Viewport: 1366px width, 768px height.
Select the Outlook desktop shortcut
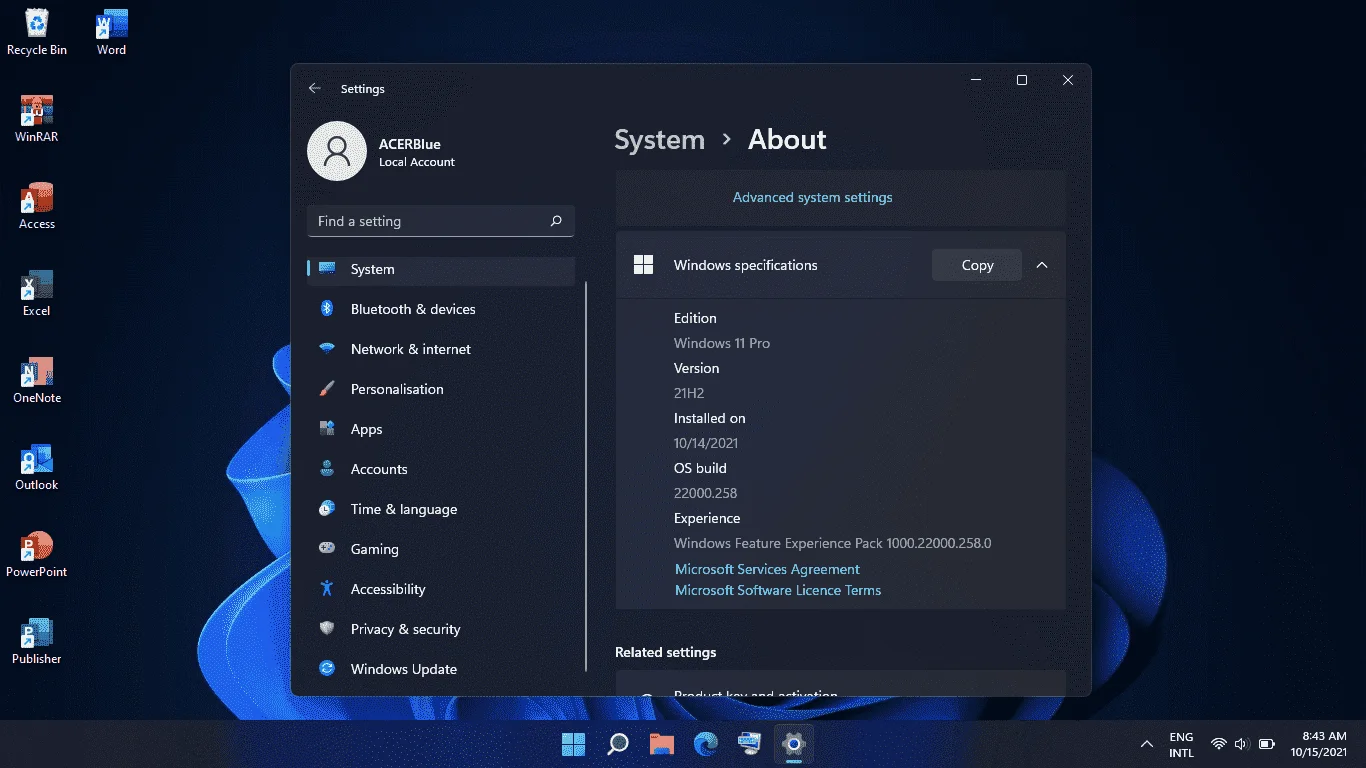pos(37,467)
